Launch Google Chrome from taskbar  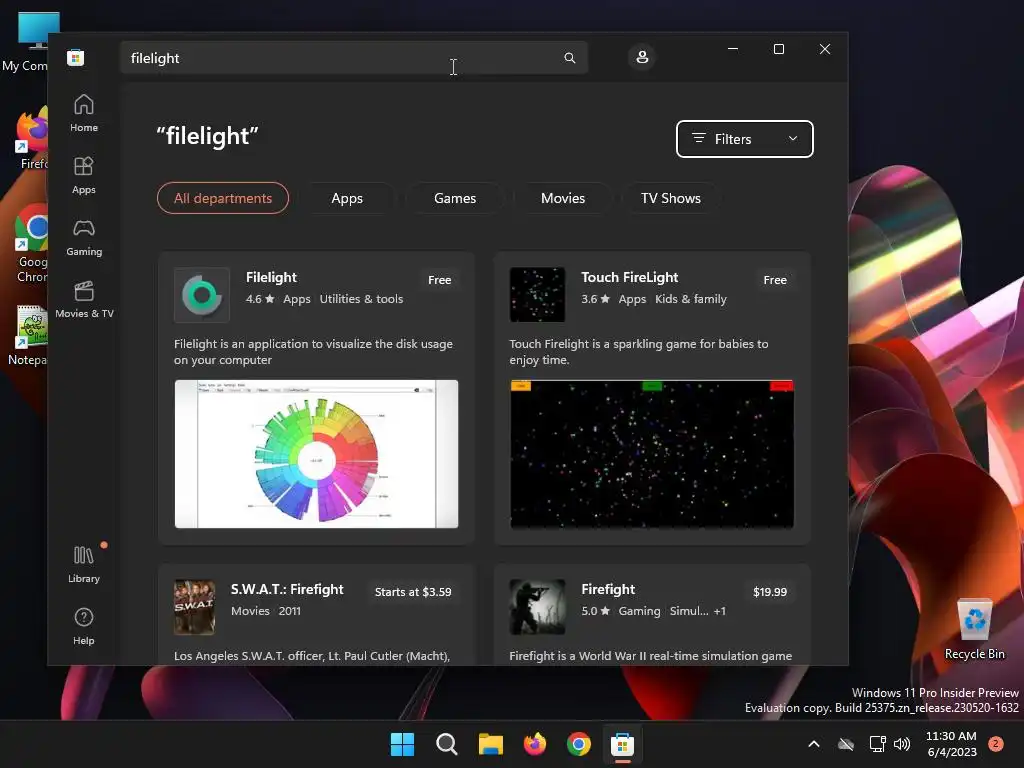pos(579,744)
